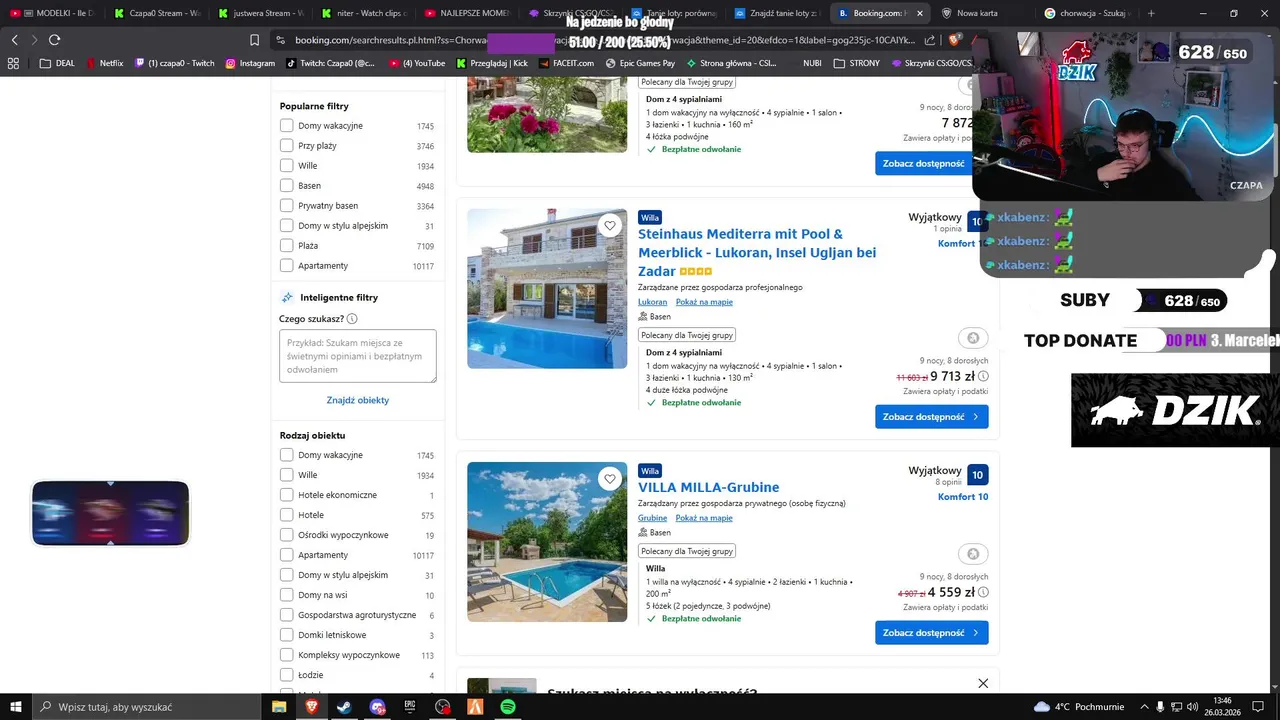1280x720 pixels.
Task: Share page via address bar icon
Action: [931, 40]
